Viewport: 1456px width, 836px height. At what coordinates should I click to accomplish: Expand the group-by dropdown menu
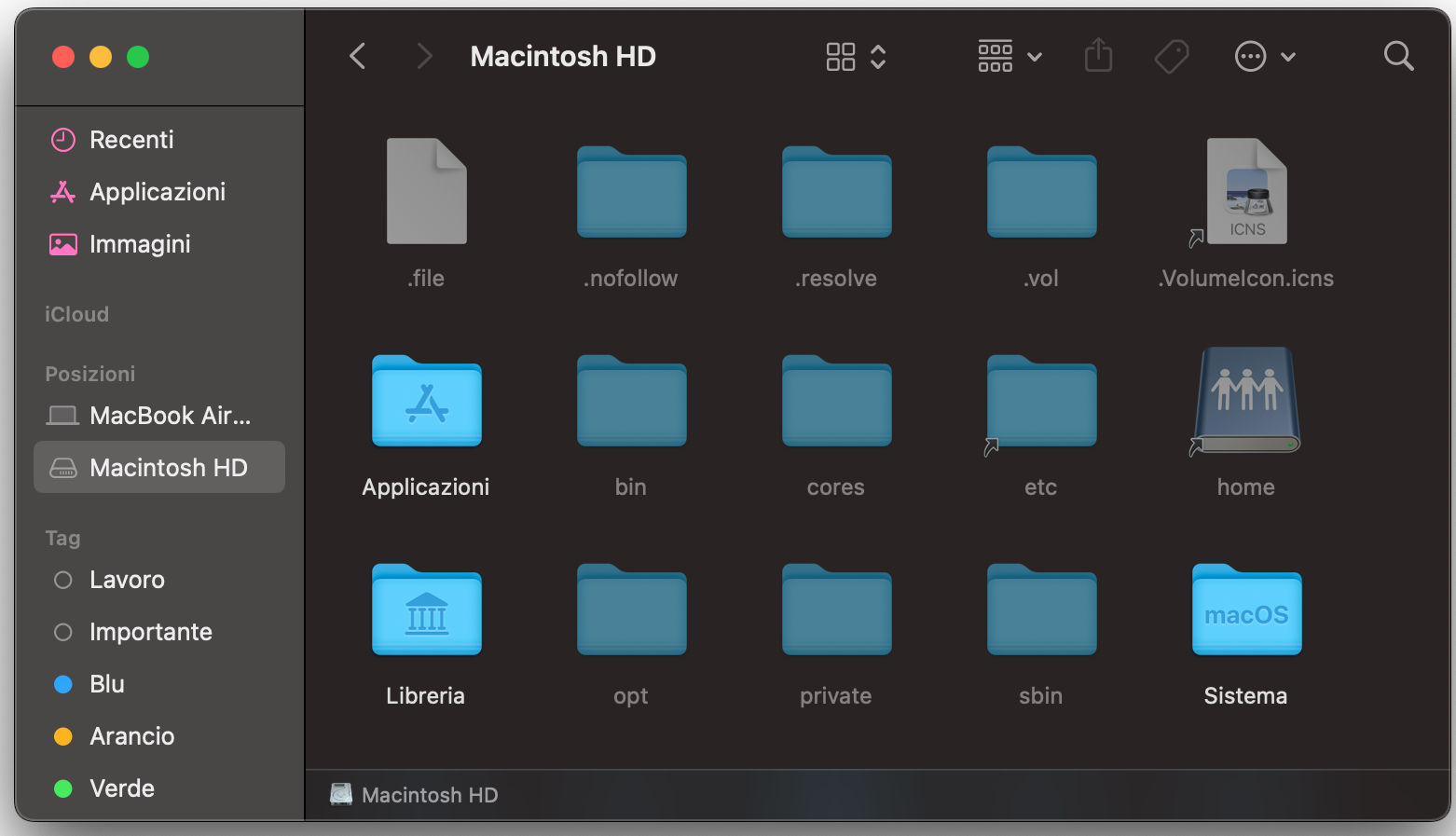click(x=1010, y=57)
